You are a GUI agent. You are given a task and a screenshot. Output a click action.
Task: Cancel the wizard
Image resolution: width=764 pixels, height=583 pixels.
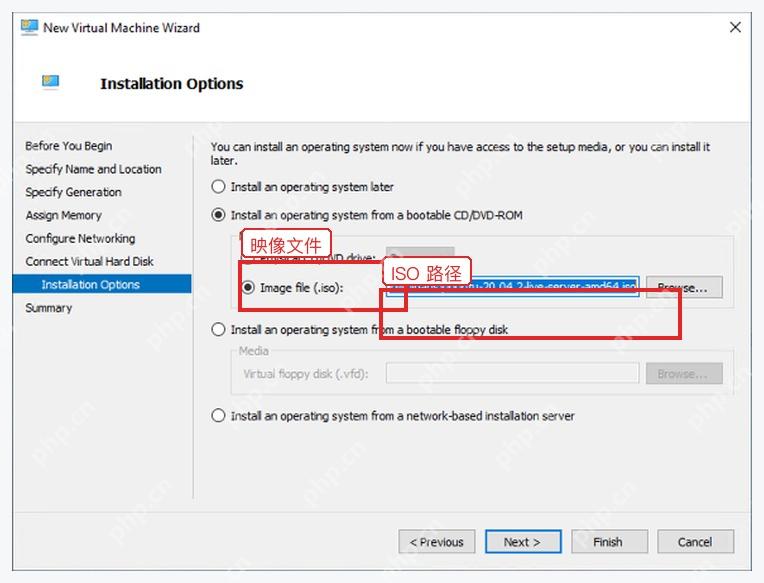(695, 542)
